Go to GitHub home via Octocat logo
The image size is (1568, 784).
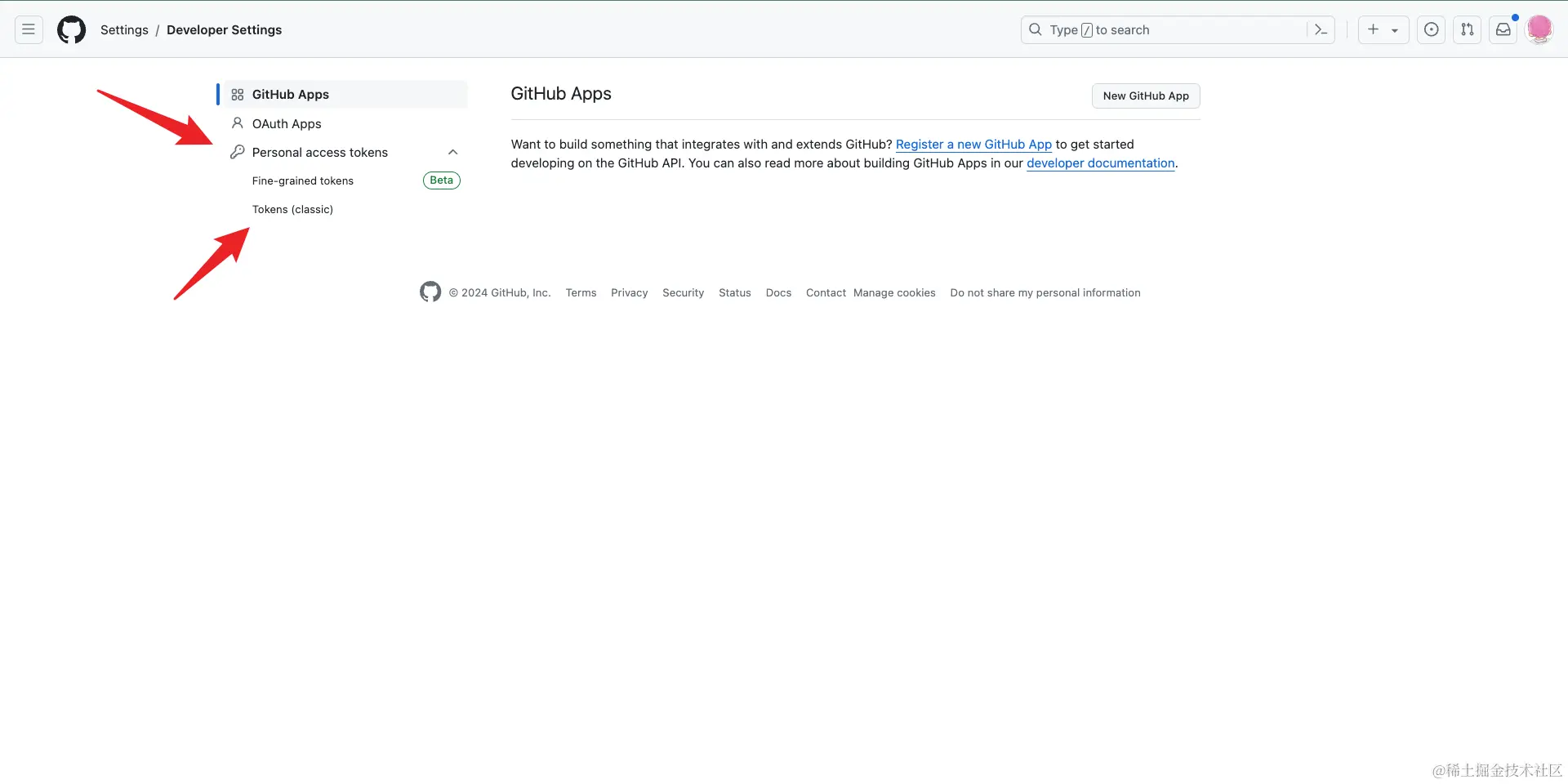click(x=71, y=29)
